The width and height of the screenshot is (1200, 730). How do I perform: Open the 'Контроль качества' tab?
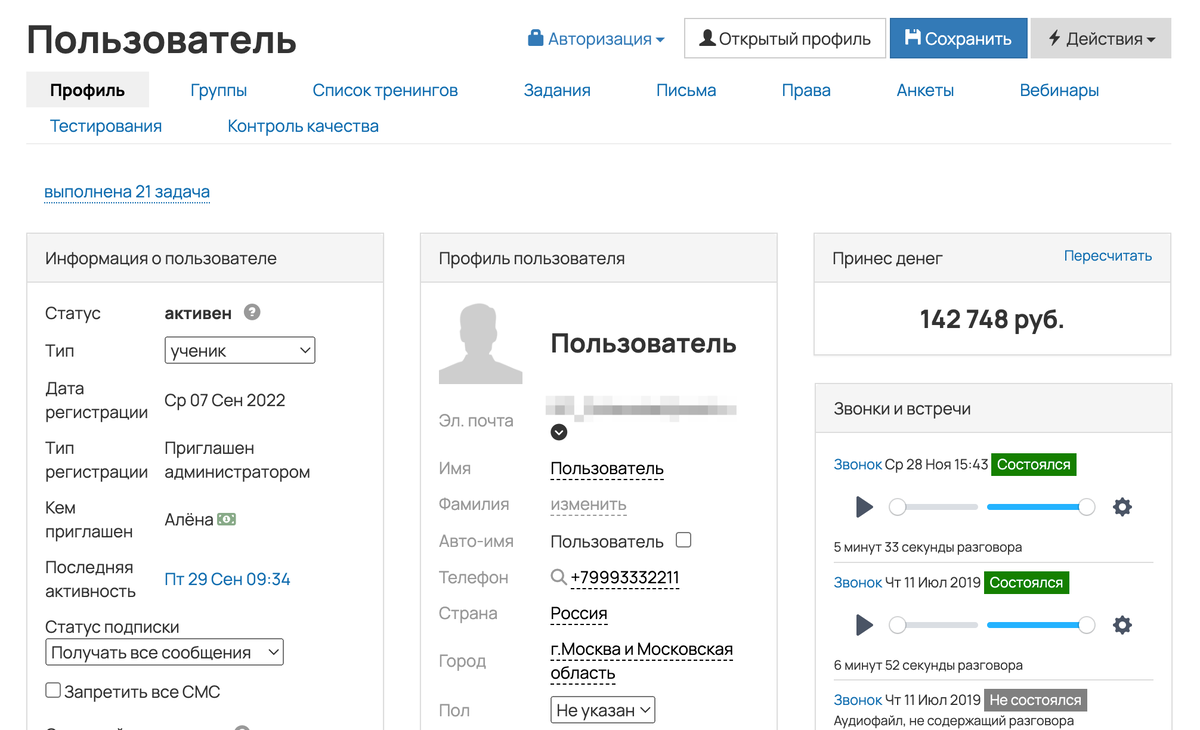(303, 125)
